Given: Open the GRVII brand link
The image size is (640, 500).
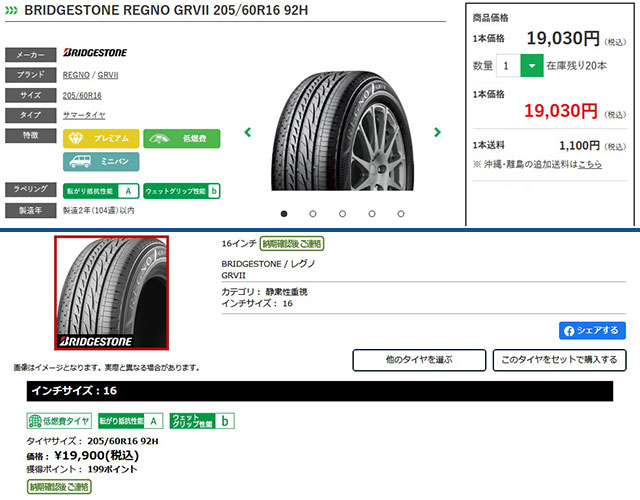Looking at the screenshot, I should 108,75.
